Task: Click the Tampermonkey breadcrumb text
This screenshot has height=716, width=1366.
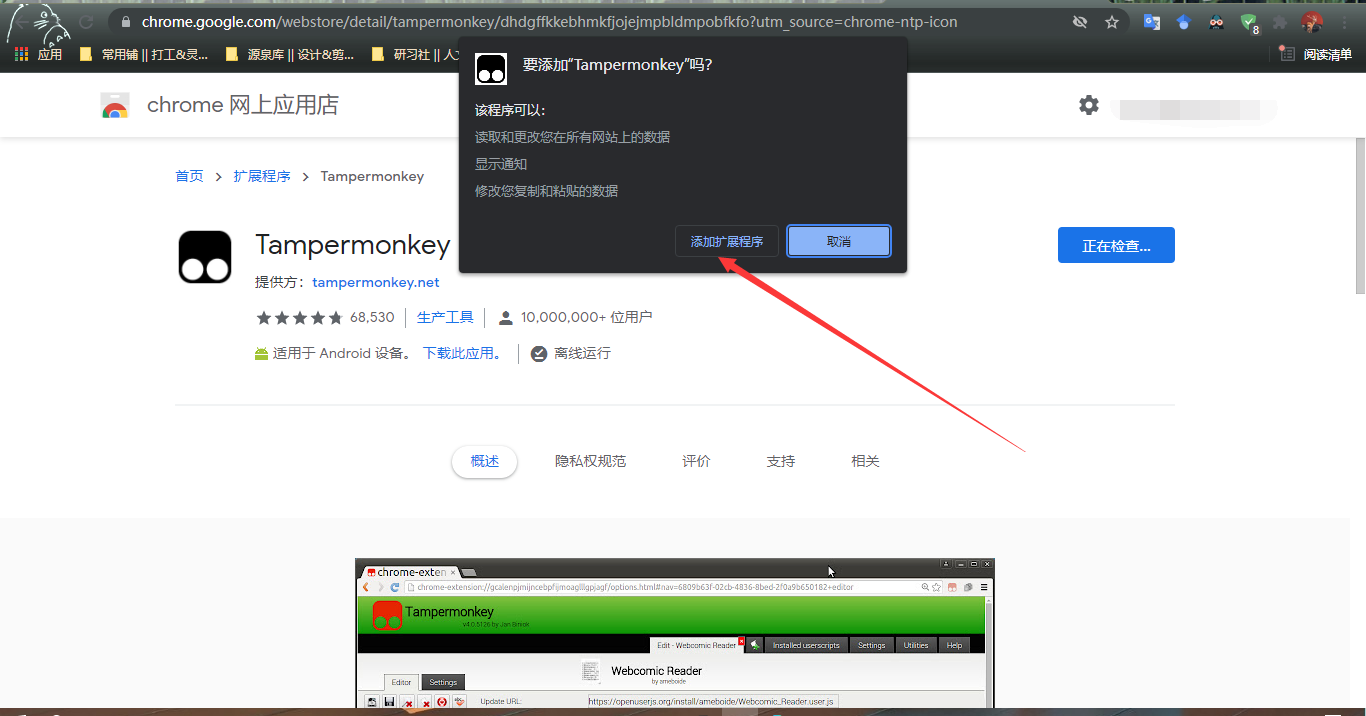Action: (x=372, y=176)
